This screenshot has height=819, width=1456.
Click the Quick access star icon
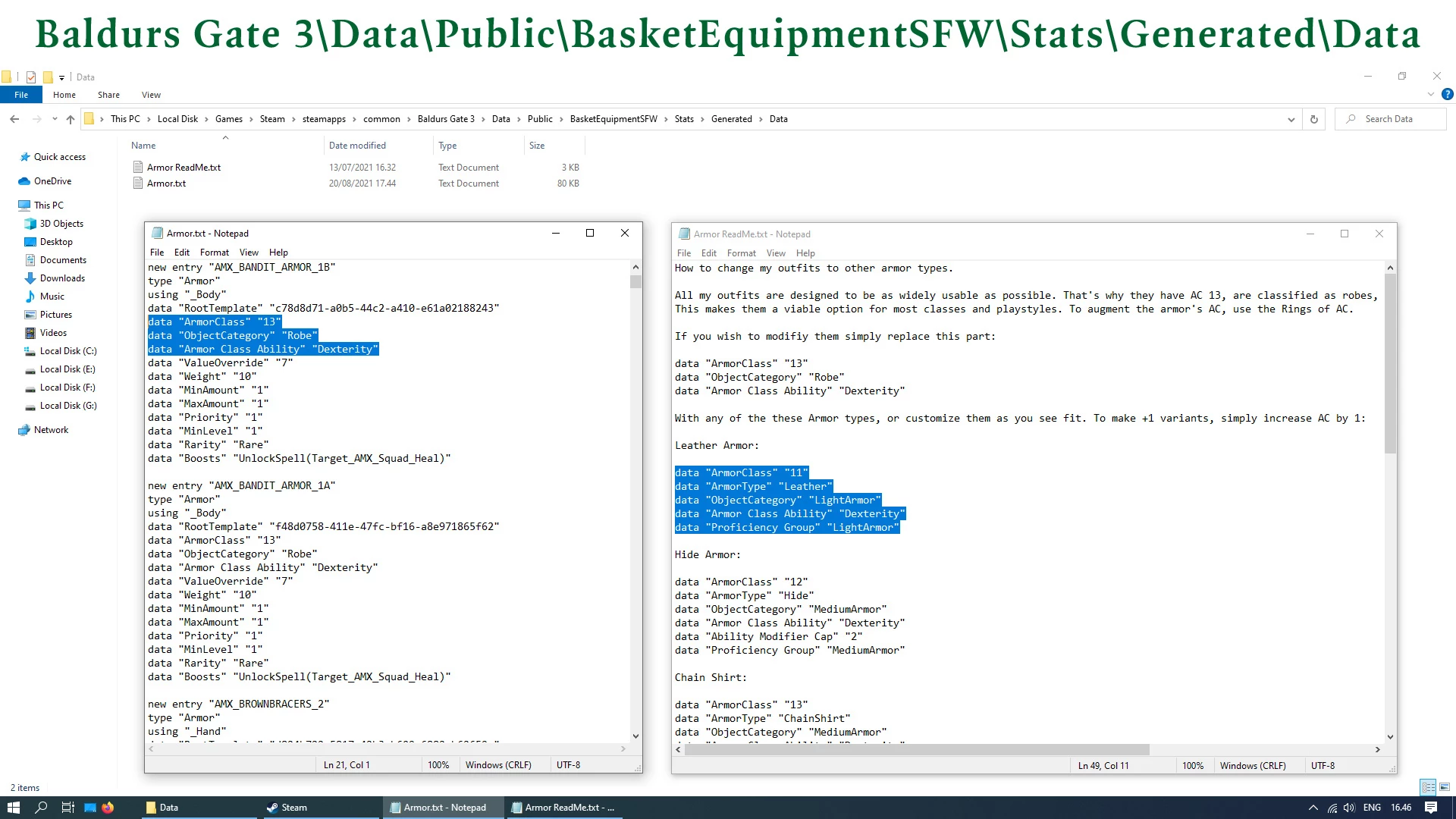[x=24, y=157]
